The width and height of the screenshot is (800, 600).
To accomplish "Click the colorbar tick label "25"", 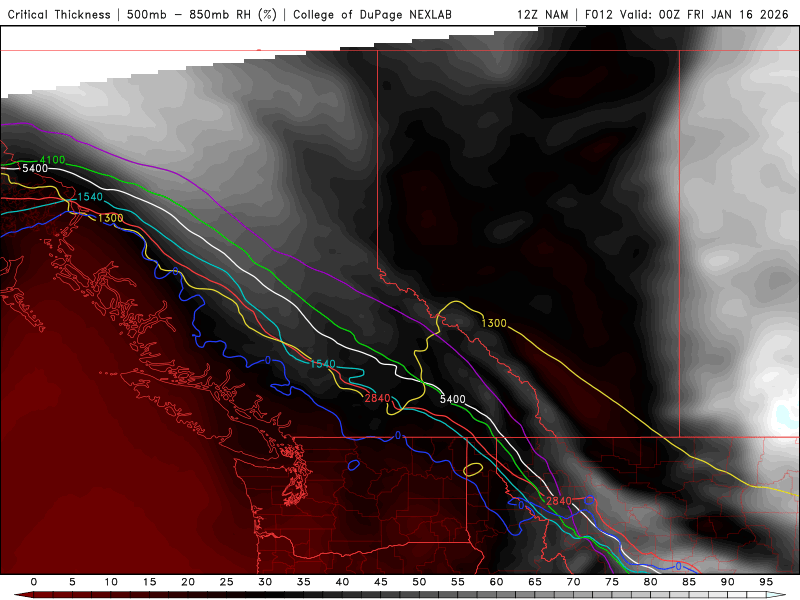I will 227,582.
